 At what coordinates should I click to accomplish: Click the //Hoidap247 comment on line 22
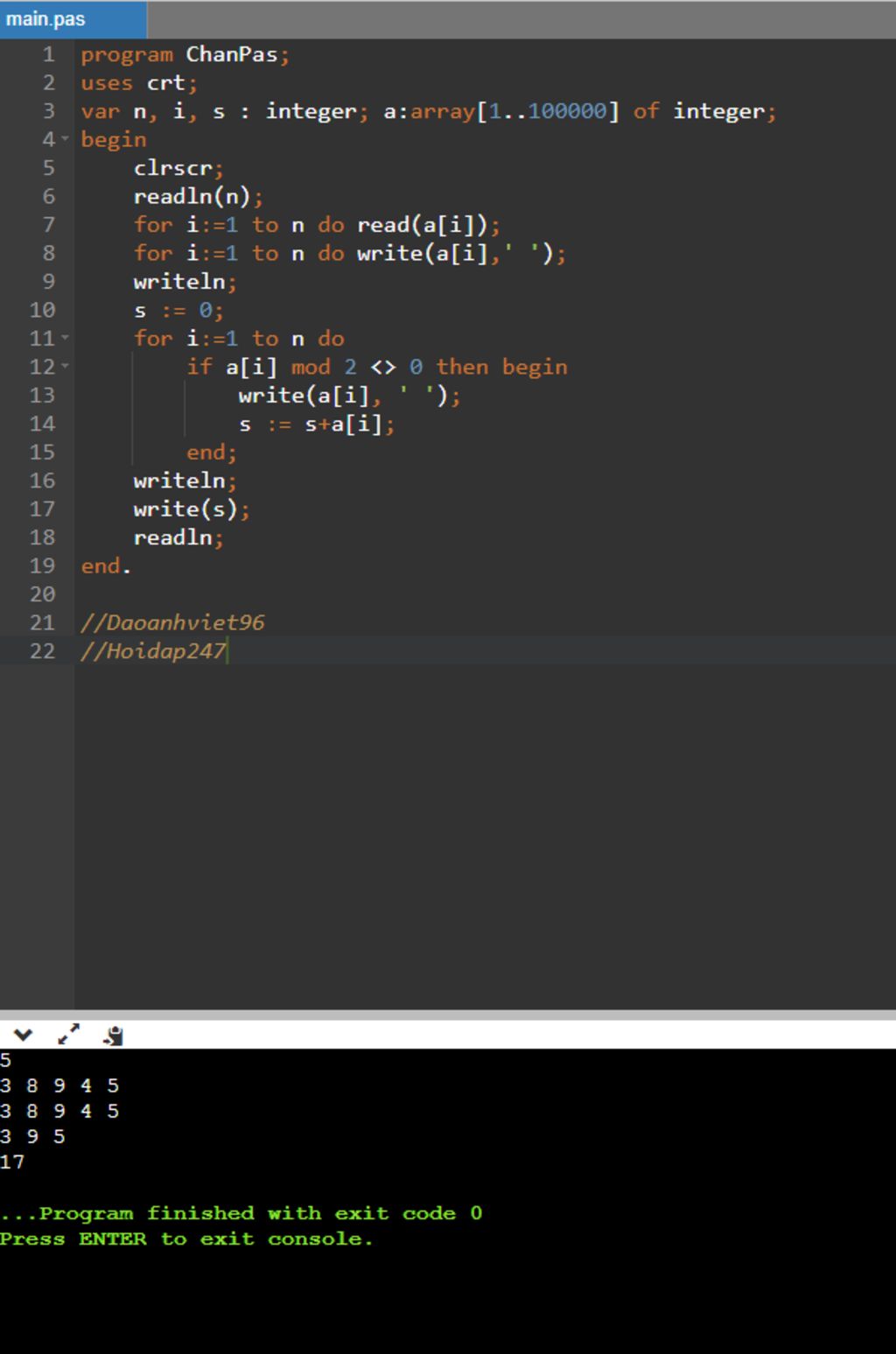click(x=154, y=651)
